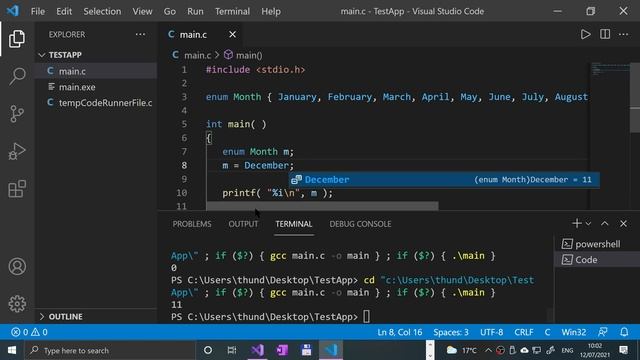
Task: Switch to the DEBUG CONSOLE tab
Action: tap(360, 224)
